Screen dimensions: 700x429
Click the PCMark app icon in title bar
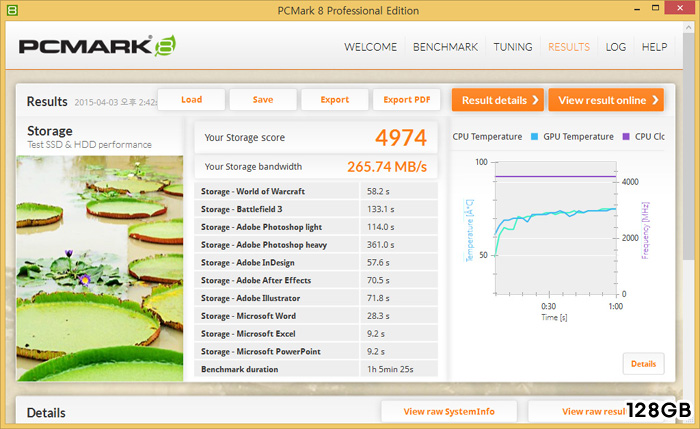pos(10,10)
